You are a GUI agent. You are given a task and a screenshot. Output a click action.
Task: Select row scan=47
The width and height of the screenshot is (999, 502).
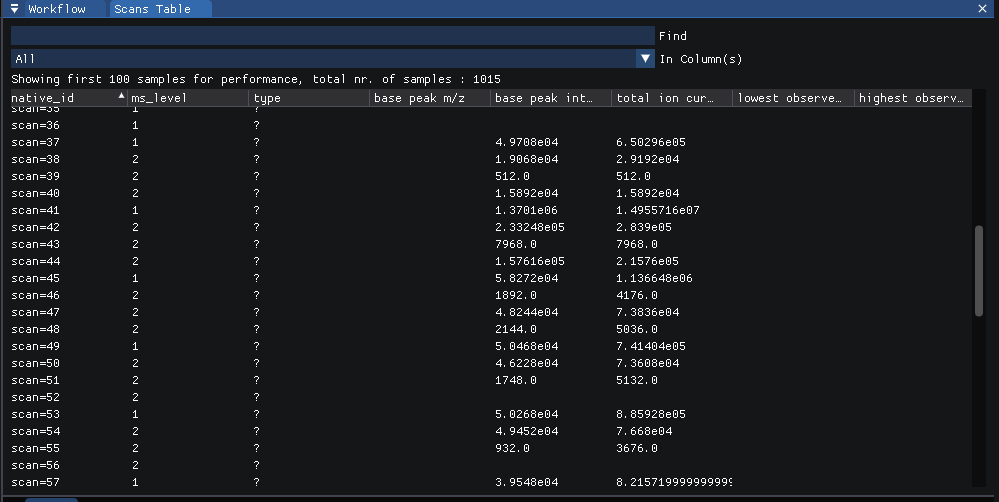(x=491, y=312)
